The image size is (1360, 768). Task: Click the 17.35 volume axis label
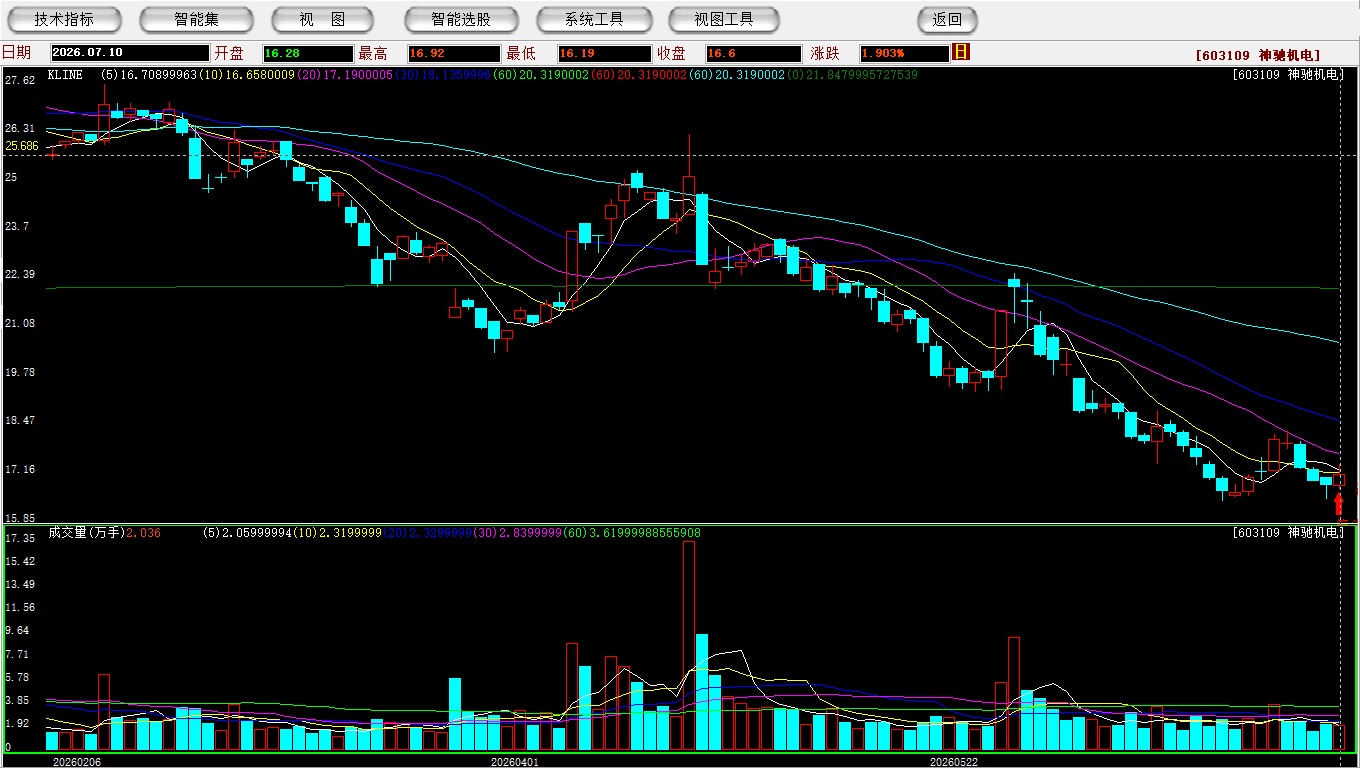(21, 538)
